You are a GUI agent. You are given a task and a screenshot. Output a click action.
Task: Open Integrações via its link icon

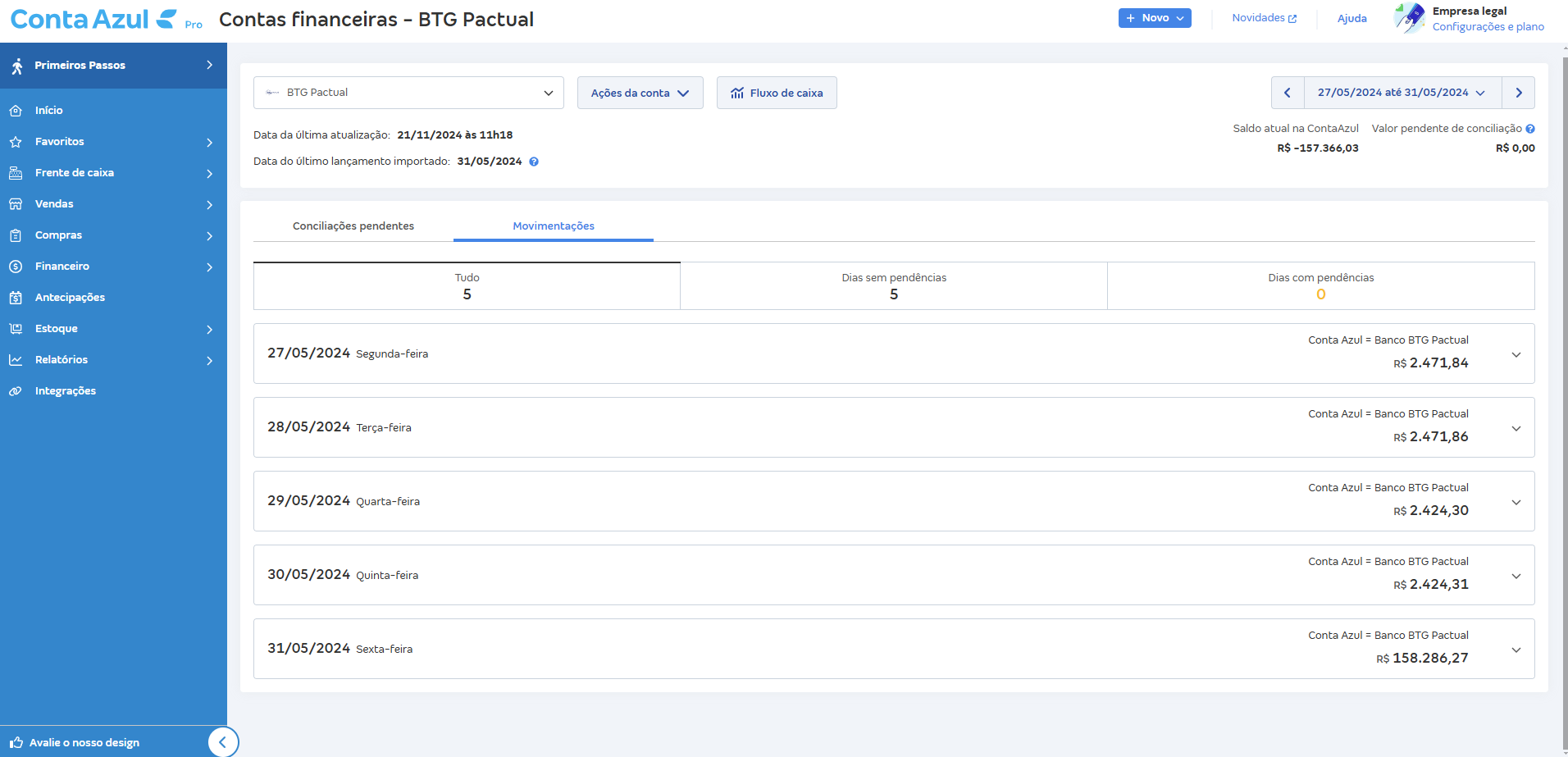tap(16, 391)
